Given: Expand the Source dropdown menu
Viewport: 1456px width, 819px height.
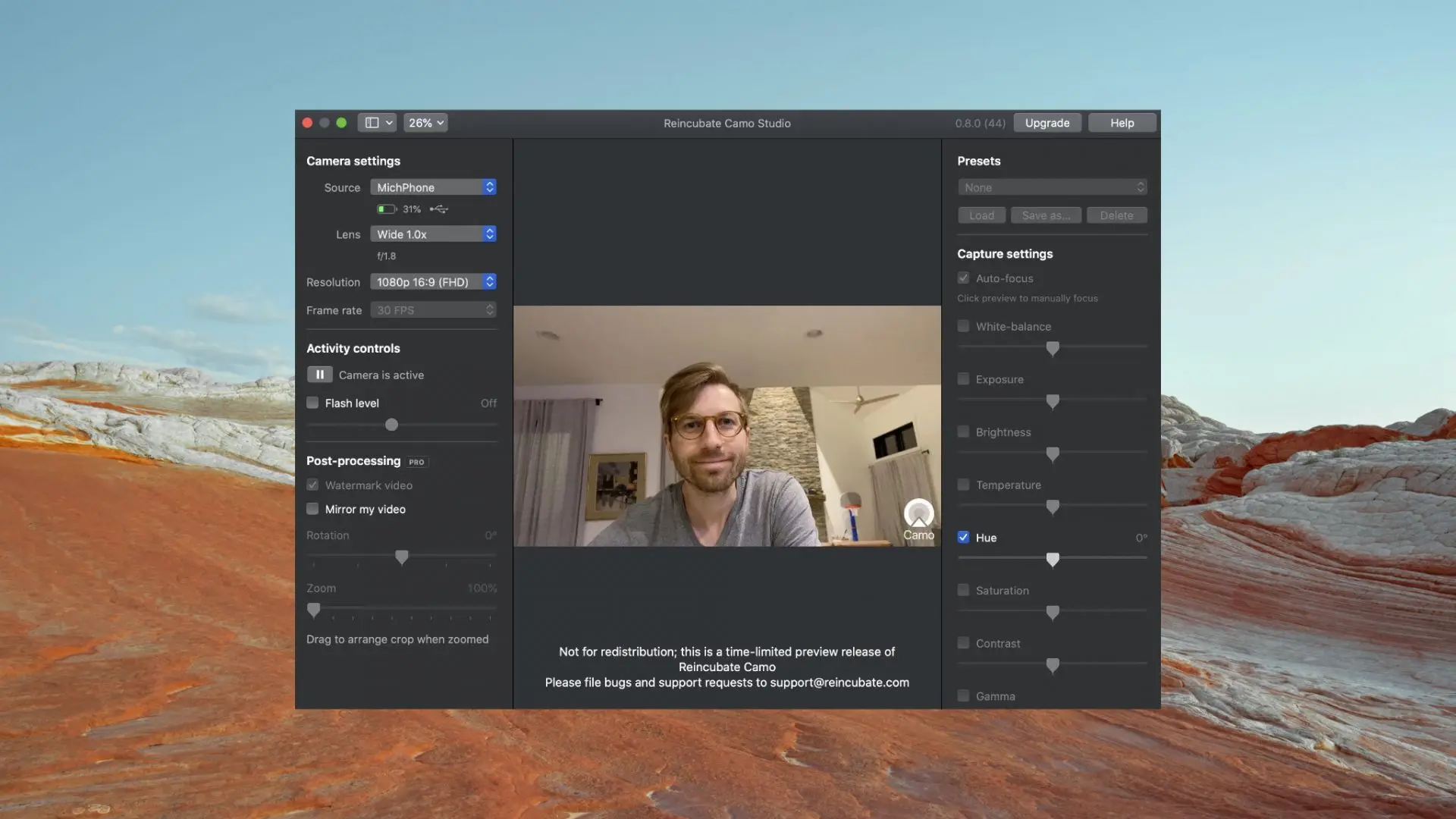Looking at the screenshot, I should pos(489,186).
